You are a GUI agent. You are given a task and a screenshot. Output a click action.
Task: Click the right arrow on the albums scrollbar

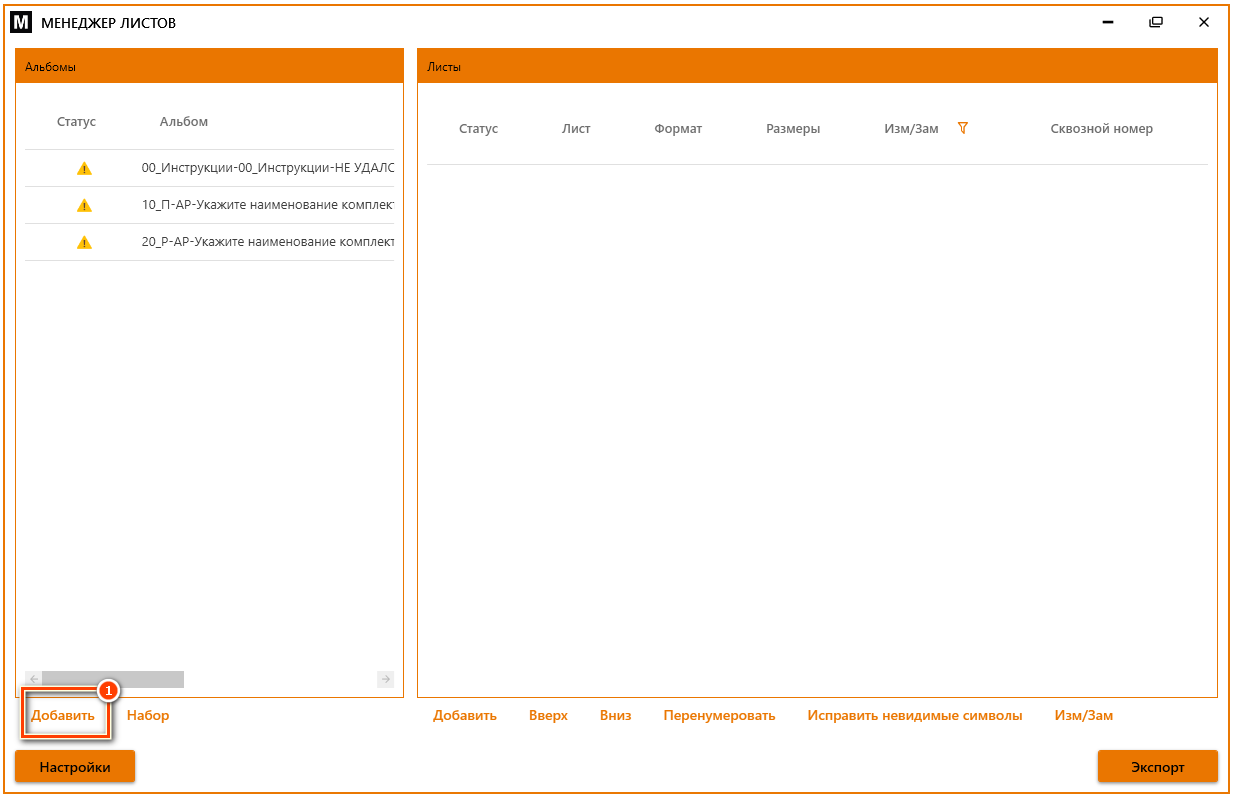coord(386,679)
